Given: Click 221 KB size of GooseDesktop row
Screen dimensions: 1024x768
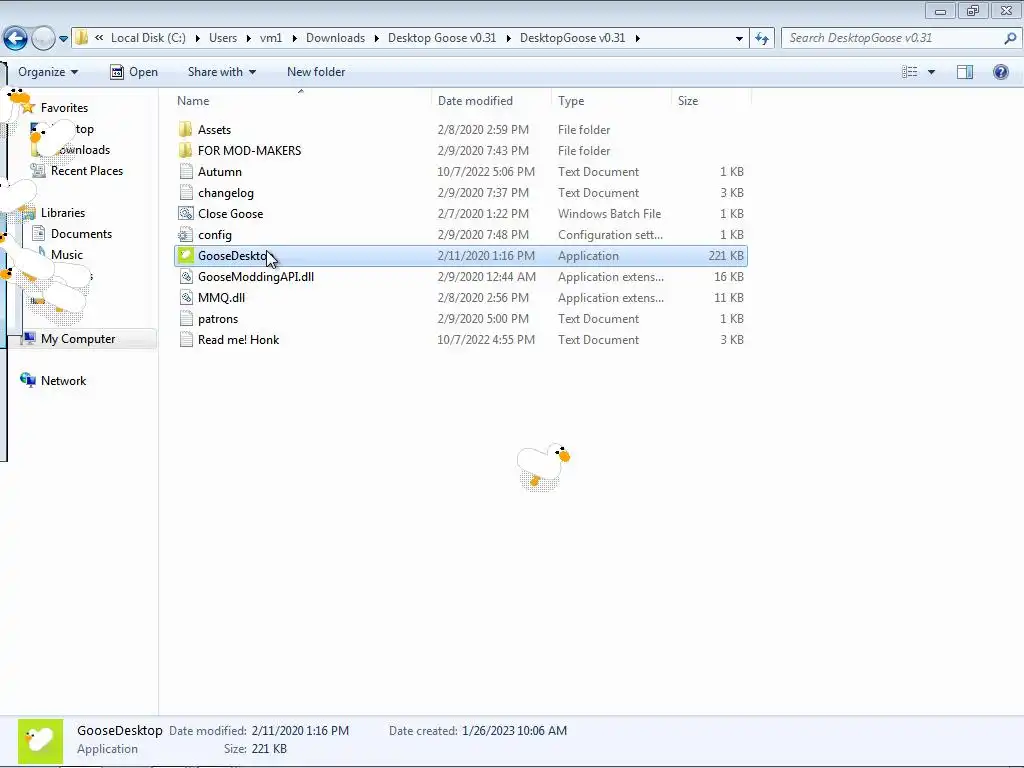Looking at the screenshot, I should (x=726, y=255).
